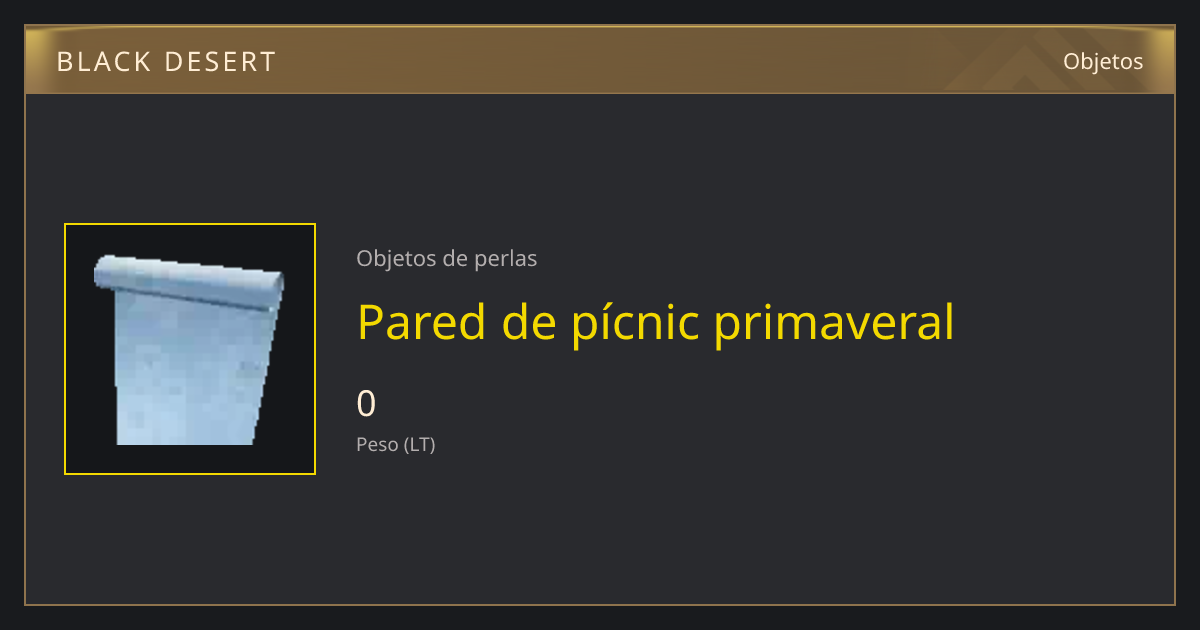The height and width of the screenshot is (630, 1200).
Task: Select the yellow-framed item thumbnail
Action: coord(190,349)
